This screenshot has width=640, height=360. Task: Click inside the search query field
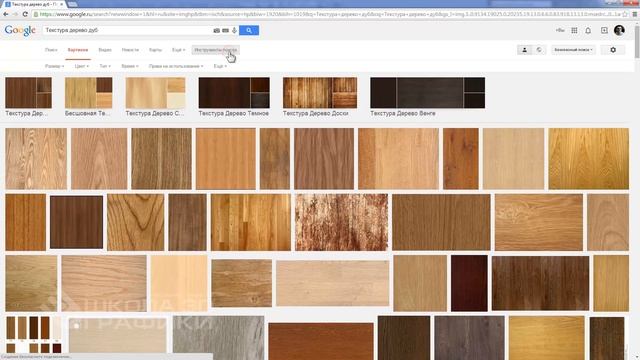coord(127,30)
